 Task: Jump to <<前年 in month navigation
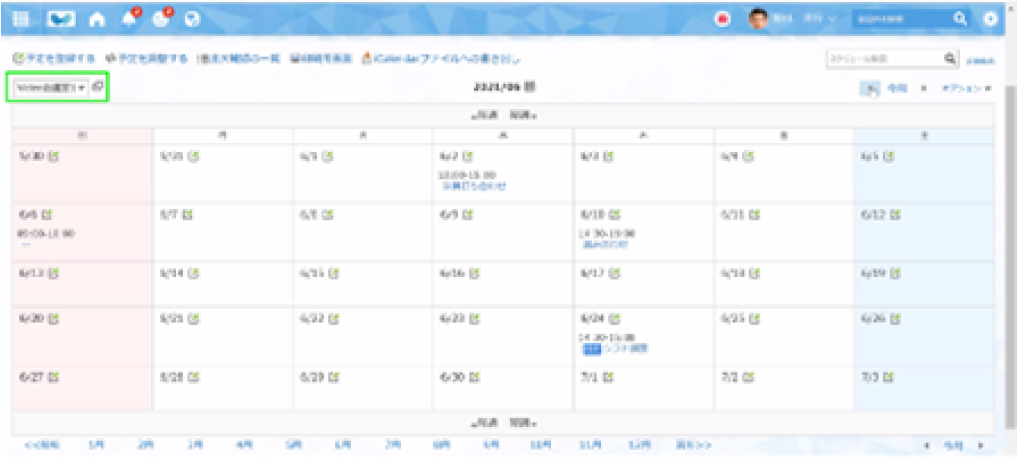pyautogui.click(x=42, y=445)
